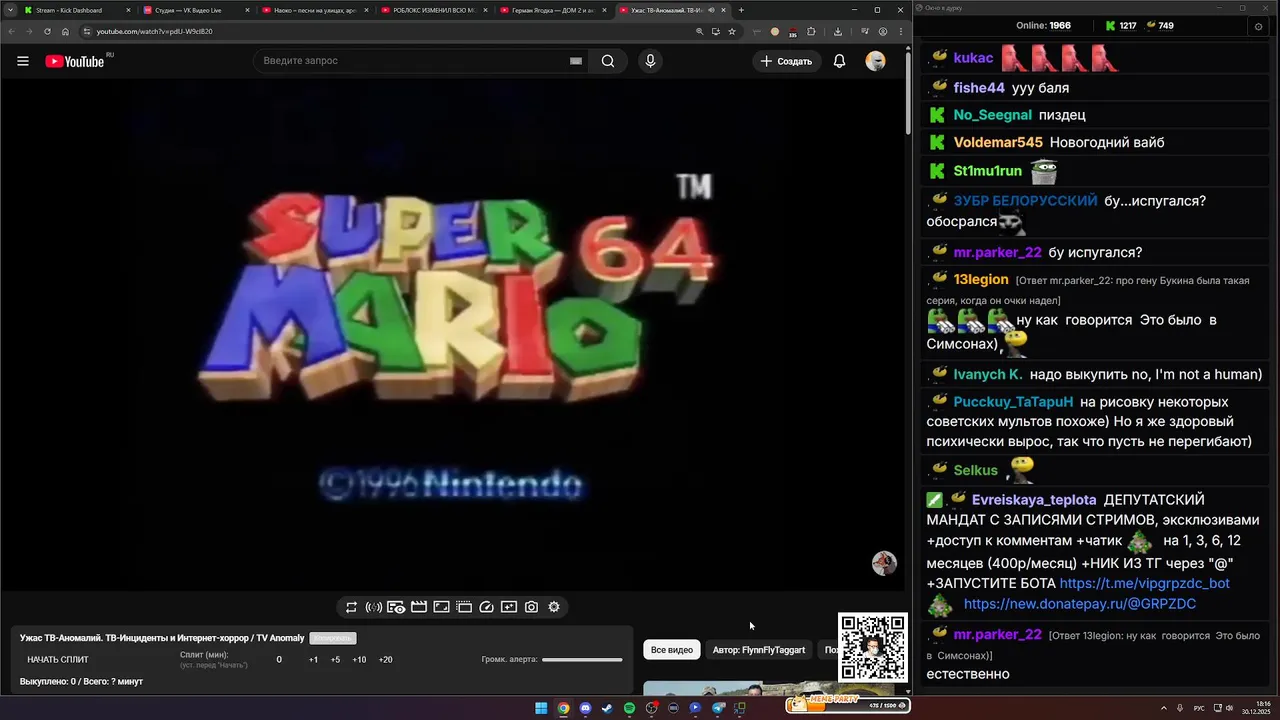The image size is (1280, 720).
Task: Click the dashed-frame window icon under video
Action: [x=464, y=607]
